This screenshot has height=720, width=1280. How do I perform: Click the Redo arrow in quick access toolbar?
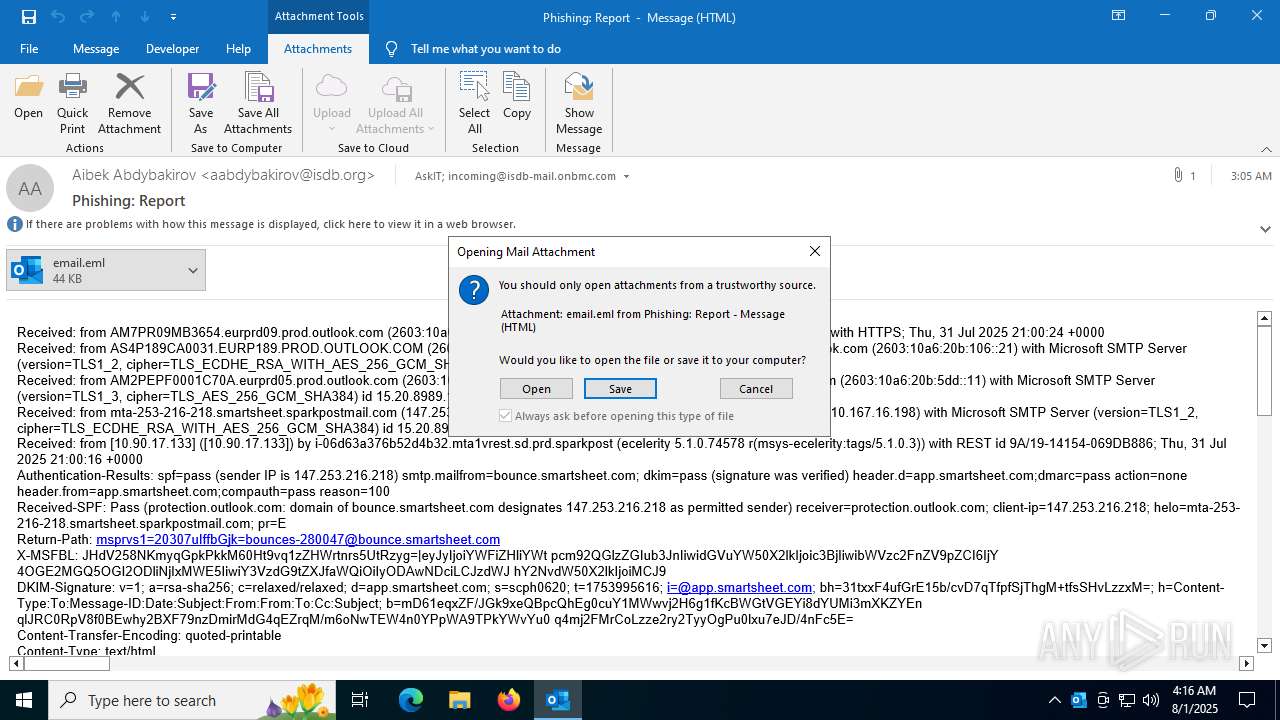coord(86,17)
